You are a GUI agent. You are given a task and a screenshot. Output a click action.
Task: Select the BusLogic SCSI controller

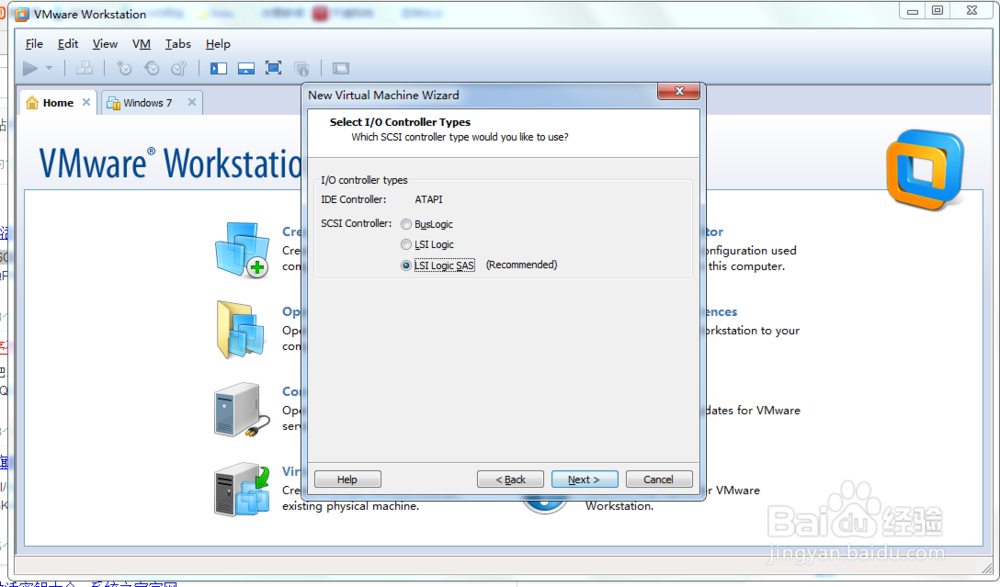pos(405,224)
